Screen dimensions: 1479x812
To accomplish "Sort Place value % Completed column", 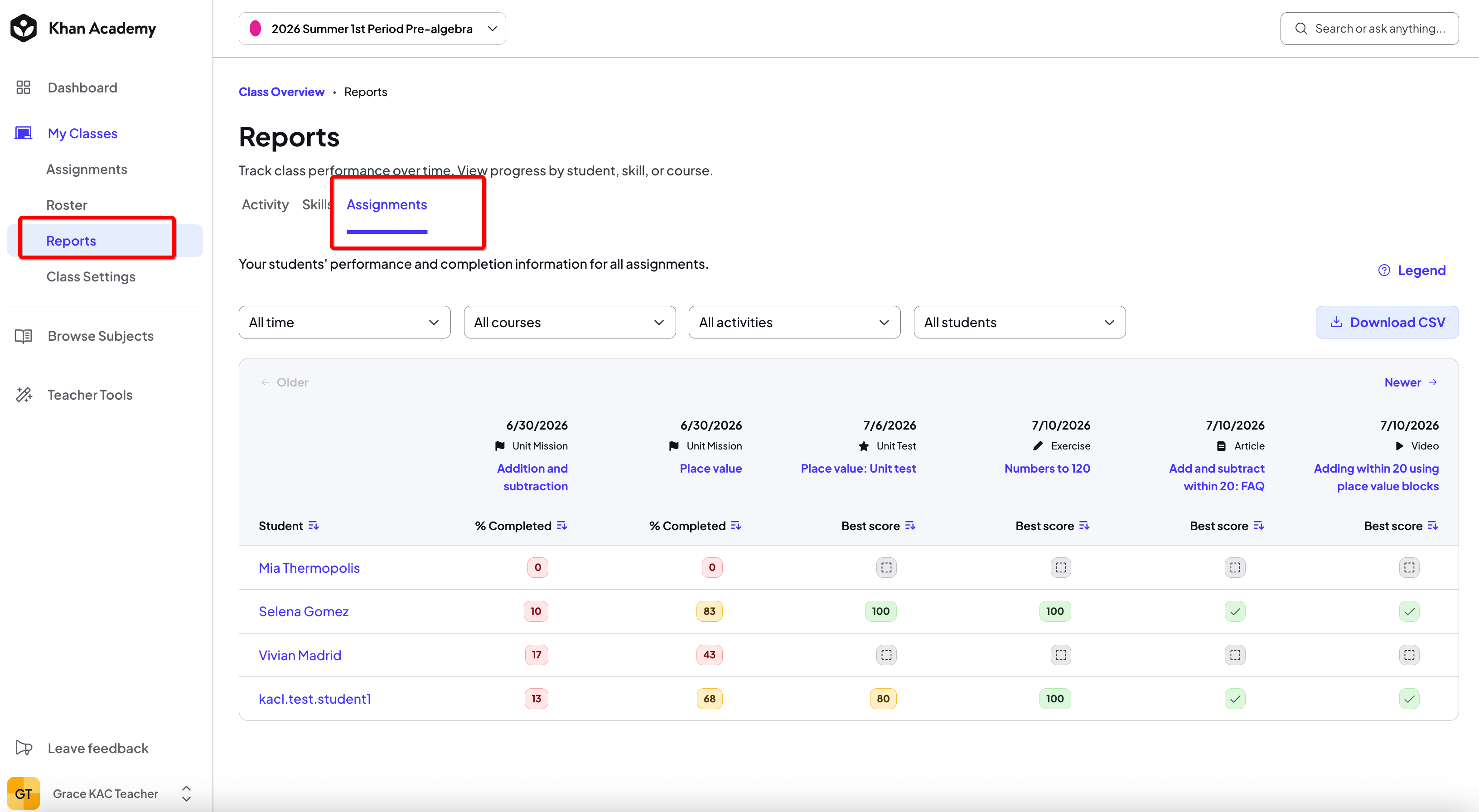I will pos(736,526).
